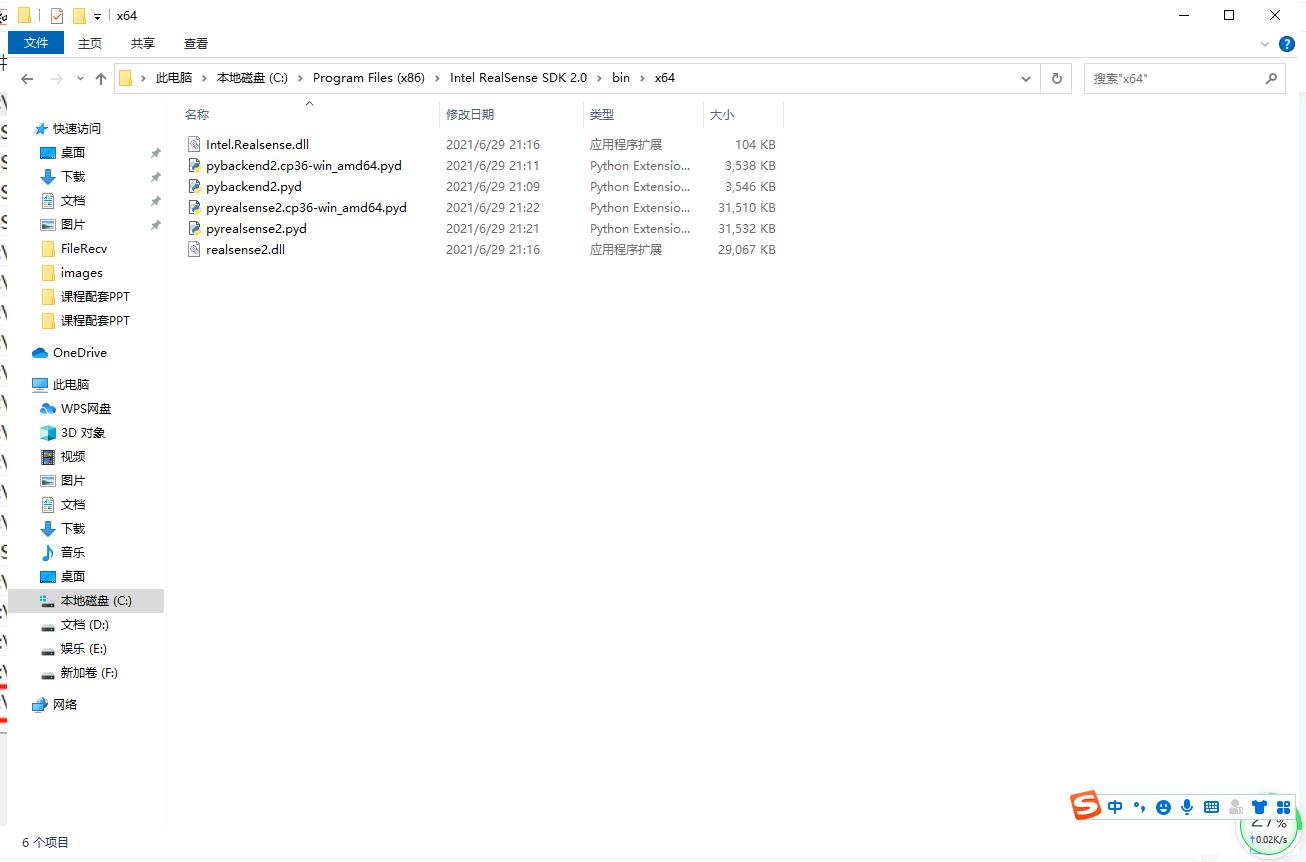Open 视频 in the navigation pane

point(73,456)
